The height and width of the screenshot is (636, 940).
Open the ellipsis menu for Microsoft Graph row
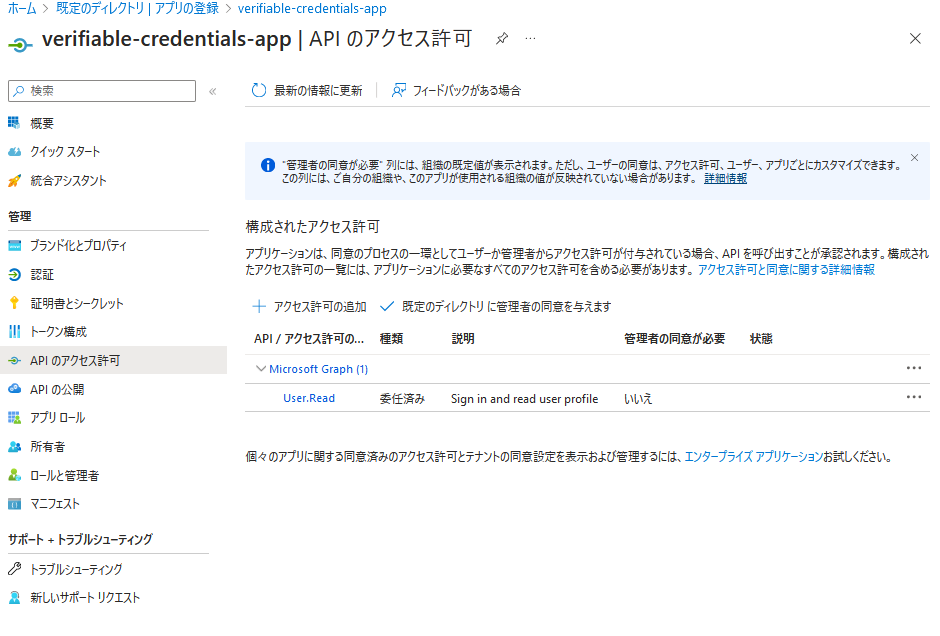[x=913, y=368]
